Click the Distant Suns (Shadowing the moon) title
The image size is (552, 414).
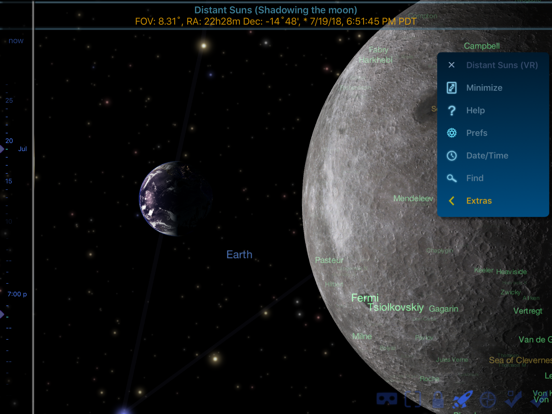tap(276, 10)
